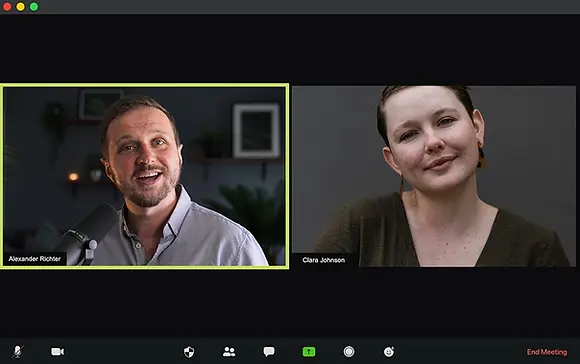The height and width of the screenshot is (364, 580).
Task: Open the Reactions emoji menu
Action: tap(389, 351)
